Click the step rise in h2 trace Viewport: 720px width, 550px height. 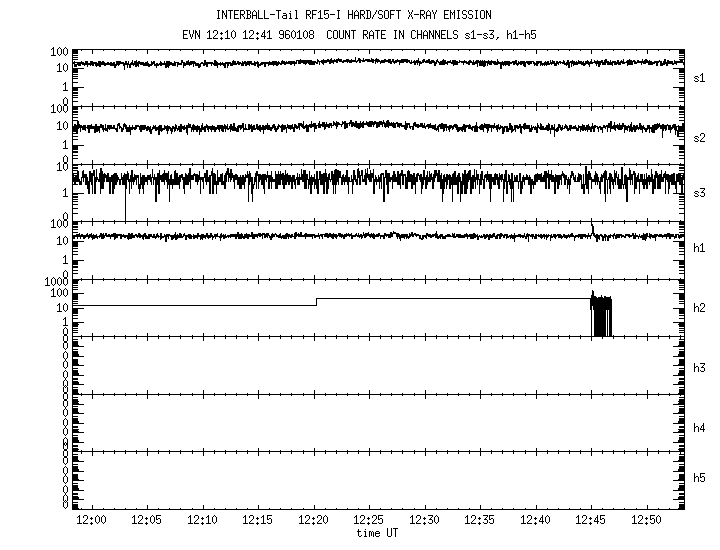click(316, 302)
